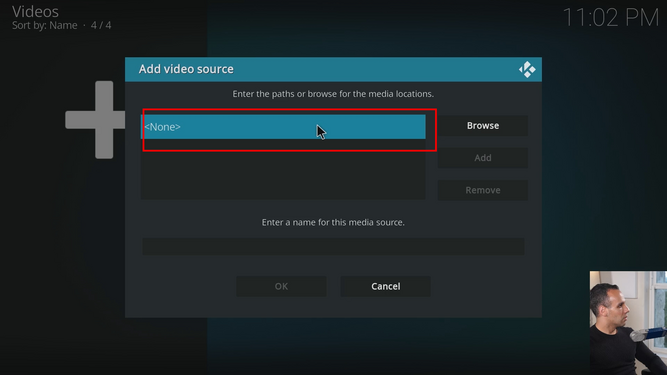Click the mouse cursor spot in path row
The image size is (667, 375).
point(321,132)
